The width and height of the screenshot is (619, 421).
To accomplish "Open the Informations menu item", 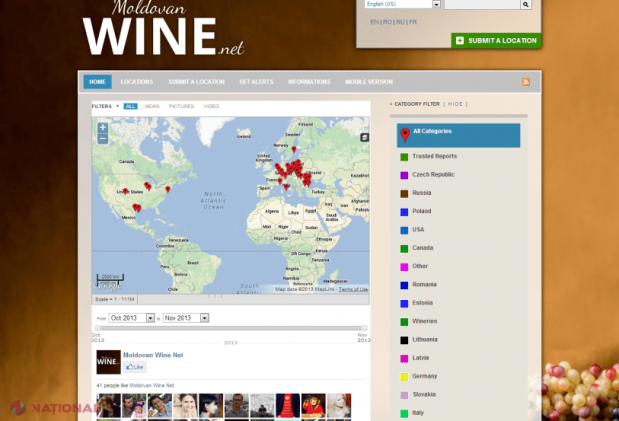I will [309, 82].
